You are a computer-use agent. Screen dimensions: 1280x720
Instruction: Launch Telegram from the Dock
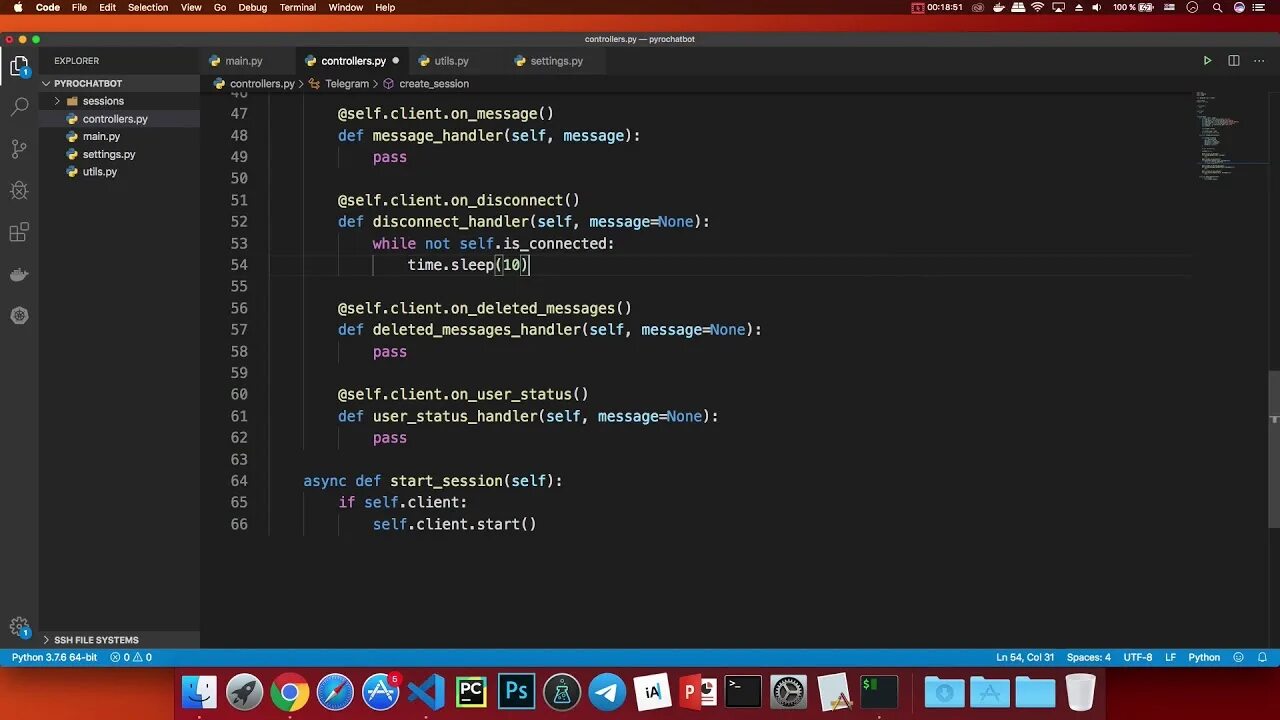point(607,692)
